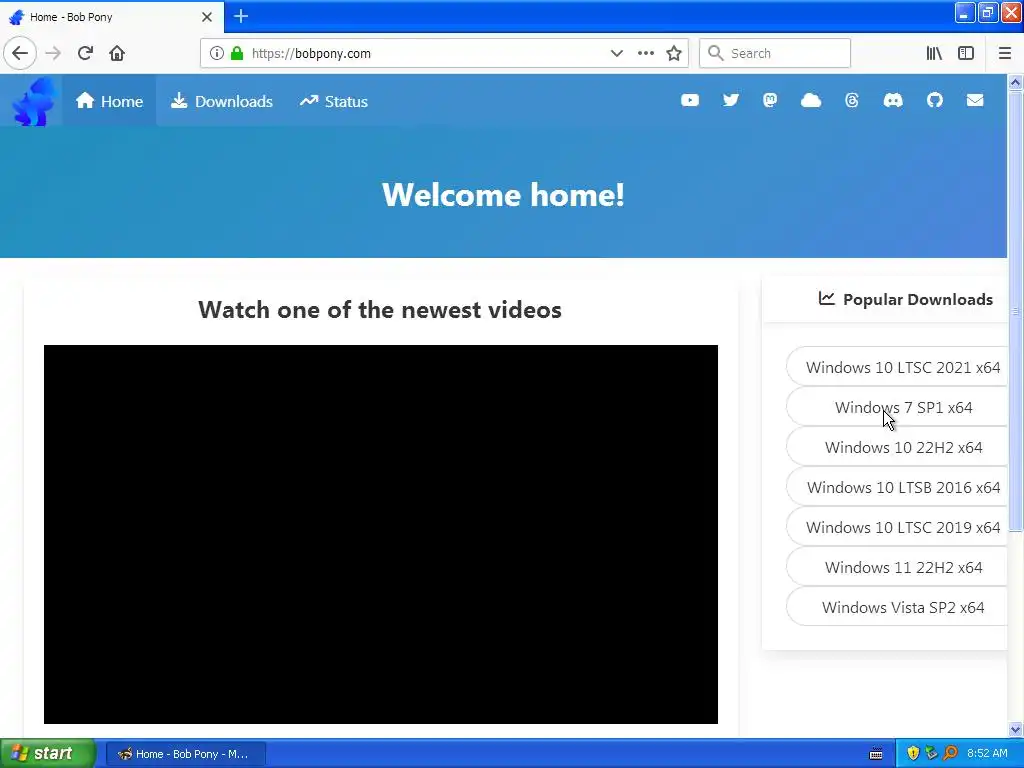Open the Downloads navigation item
1024x768 pixels.
(x=221, y=101)
